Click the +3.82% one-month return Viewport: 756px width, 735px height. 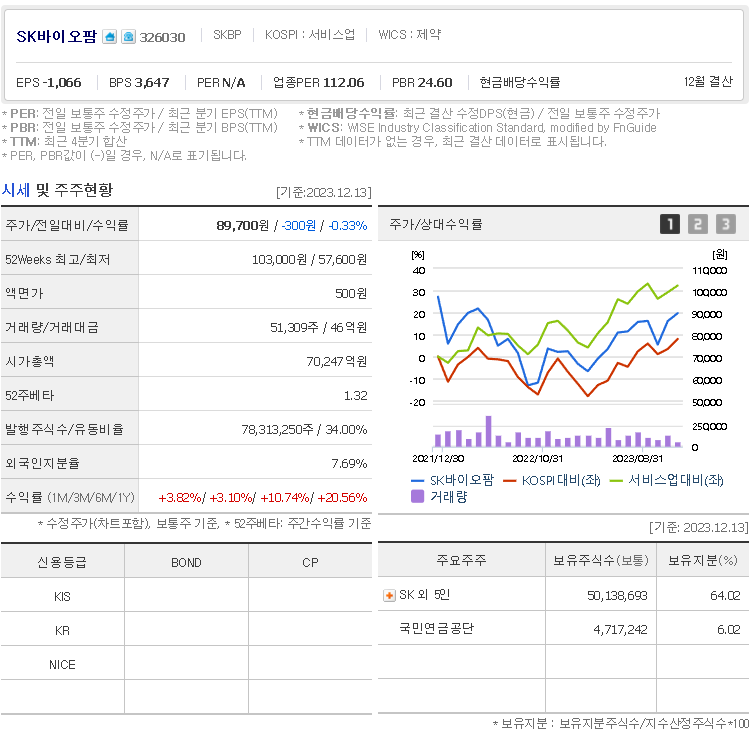180,498
